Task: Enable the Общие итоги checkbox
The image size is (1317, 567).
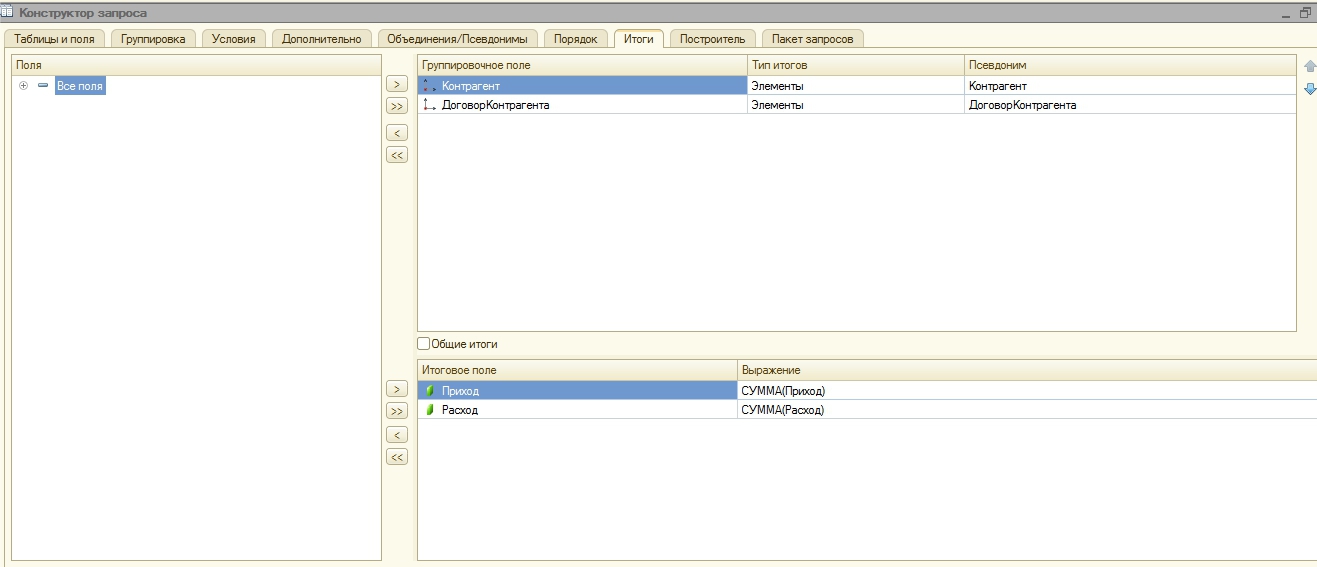Action: [x=424, y=344]
